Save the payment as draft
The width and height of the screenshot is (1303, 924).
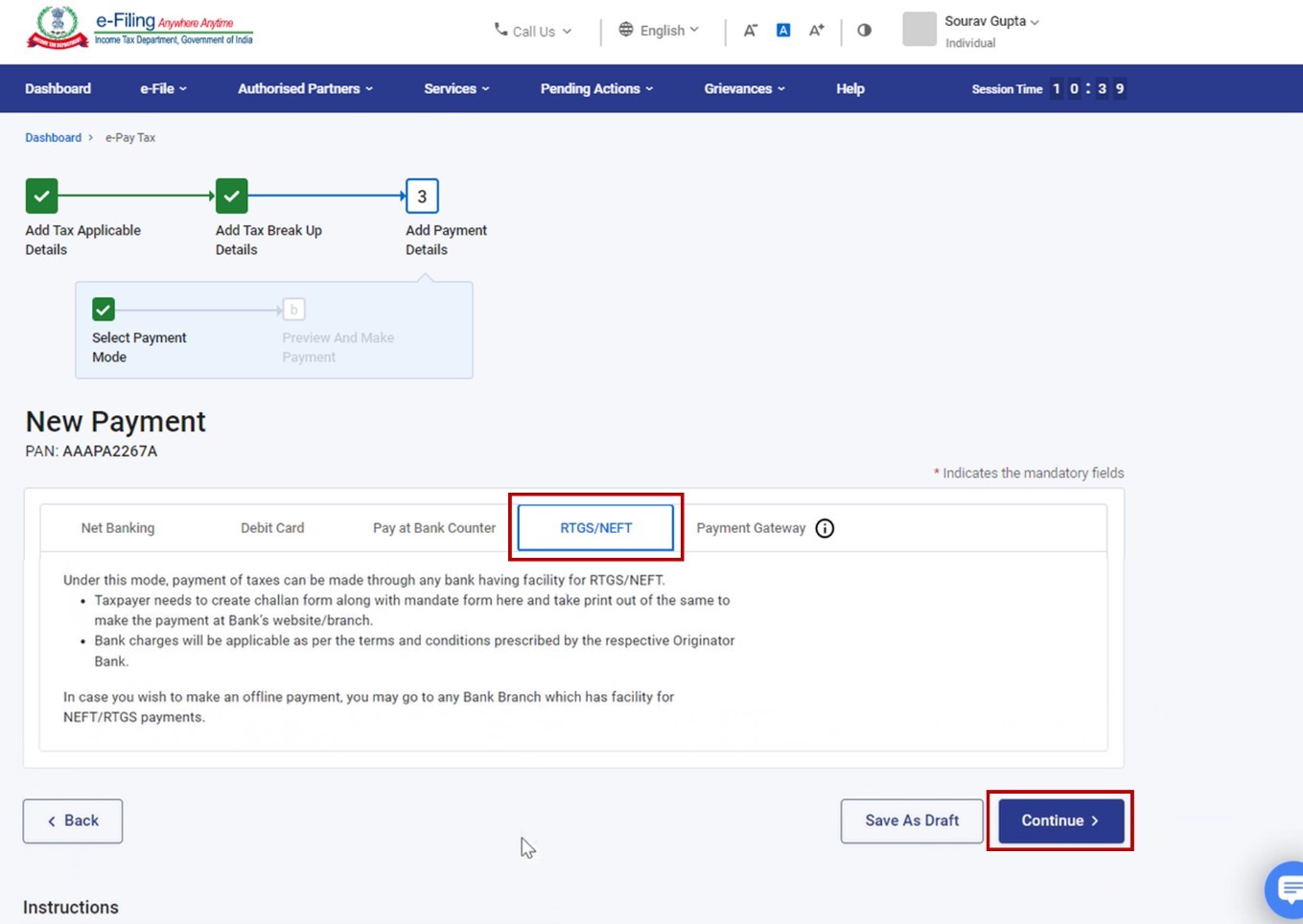coord(911,820)
